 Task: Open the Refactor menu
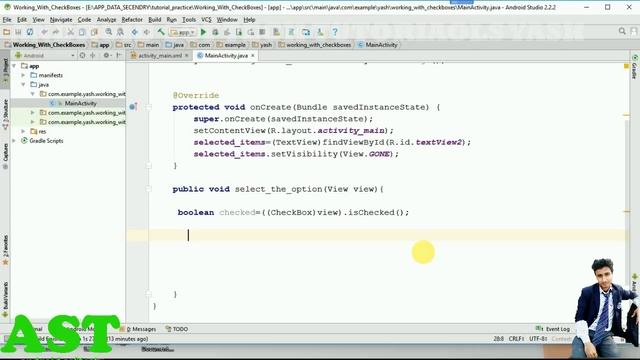(x=132, y=20)
